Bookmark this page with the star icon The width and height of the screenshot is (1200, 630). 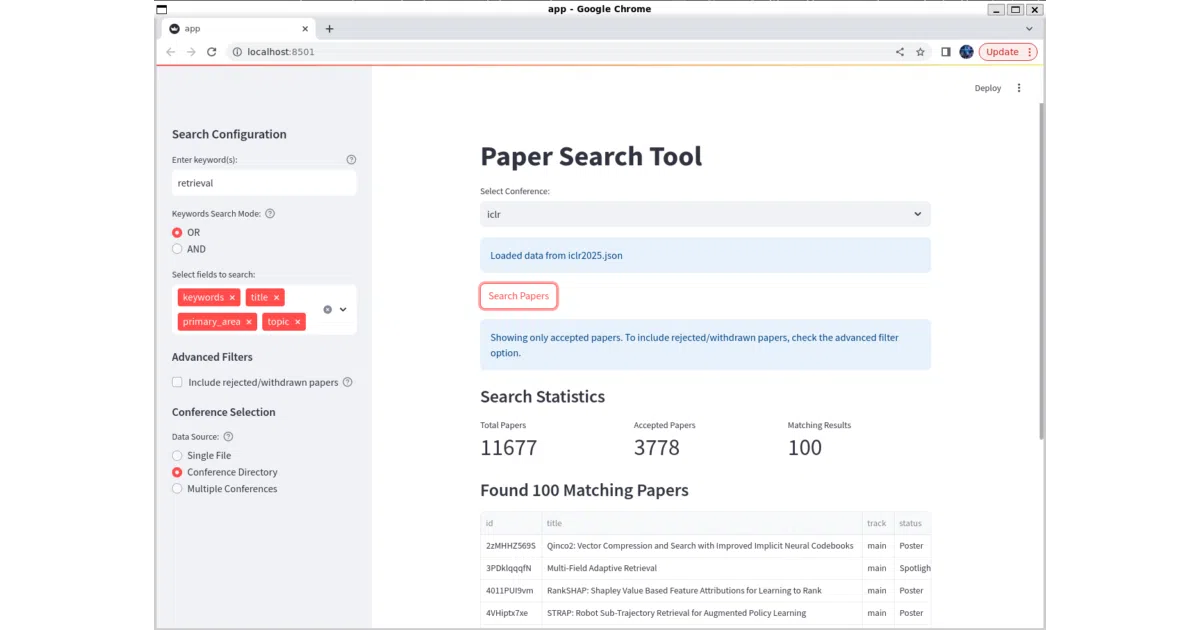tap(920, 52)
